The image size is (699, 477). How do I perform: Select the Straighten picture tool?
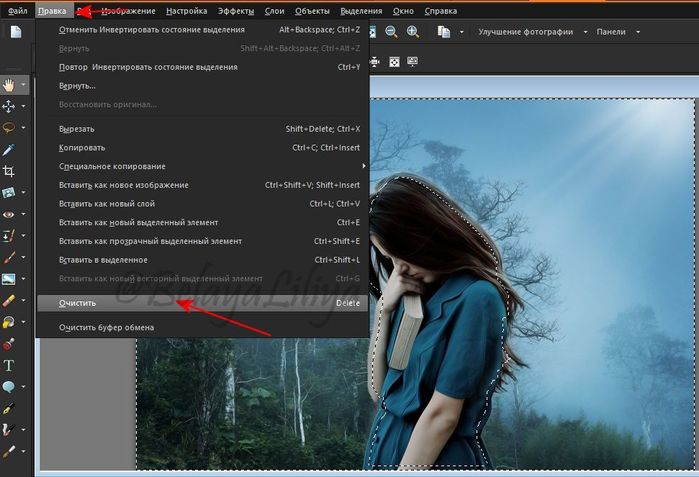(8, 193)
